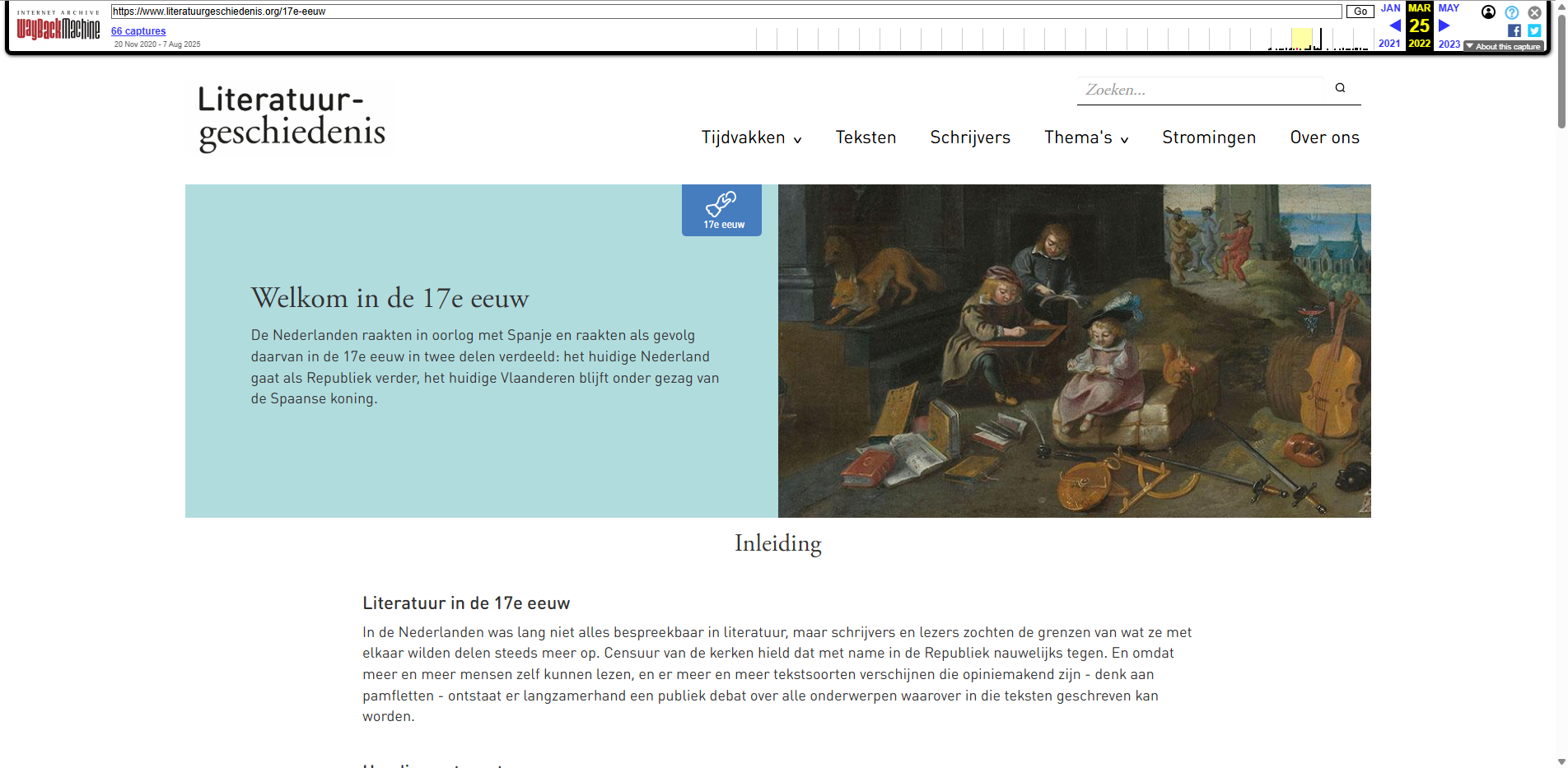
Task: Click the search magnifier icon
Action: point(1340,88)
